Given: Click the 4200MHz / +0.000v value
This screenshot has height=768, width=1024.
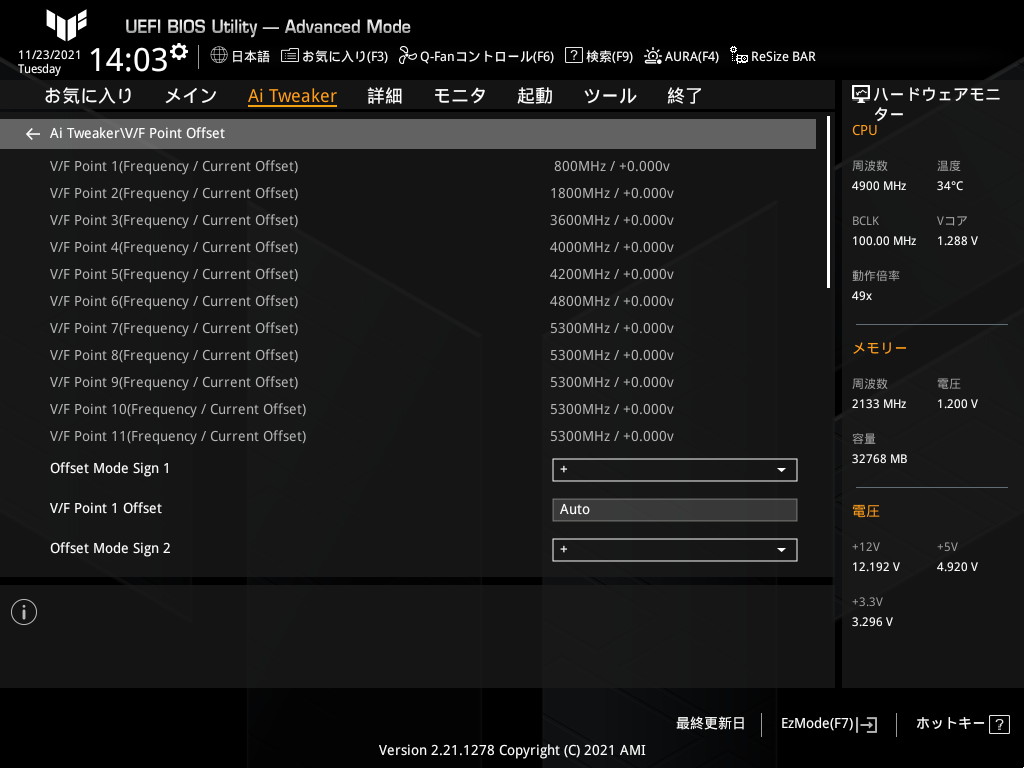Looking at the screenshot, I should [611, 274].
